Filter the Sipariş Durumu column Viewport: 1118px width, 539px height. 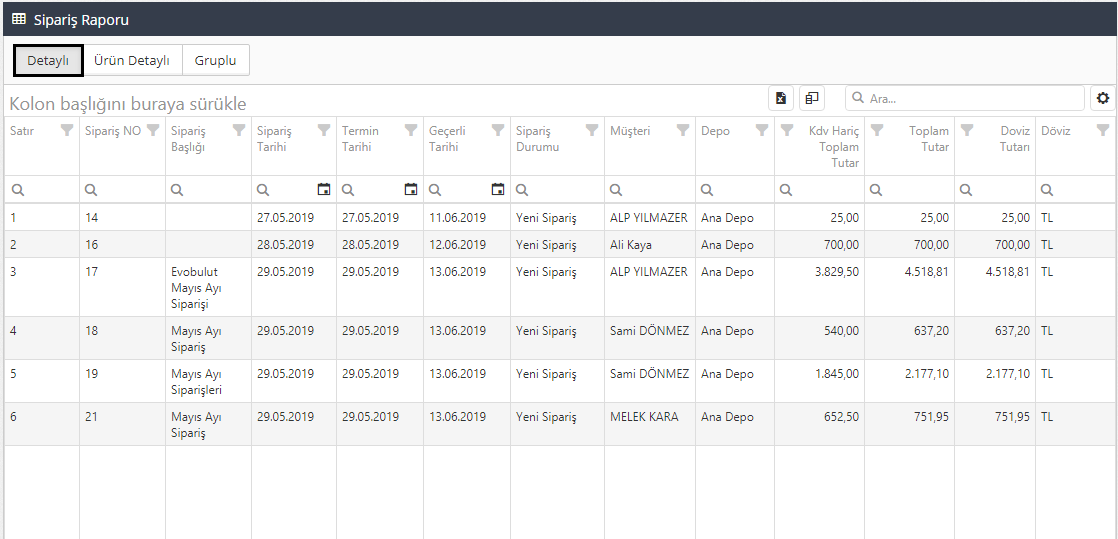tap(592, 130)
